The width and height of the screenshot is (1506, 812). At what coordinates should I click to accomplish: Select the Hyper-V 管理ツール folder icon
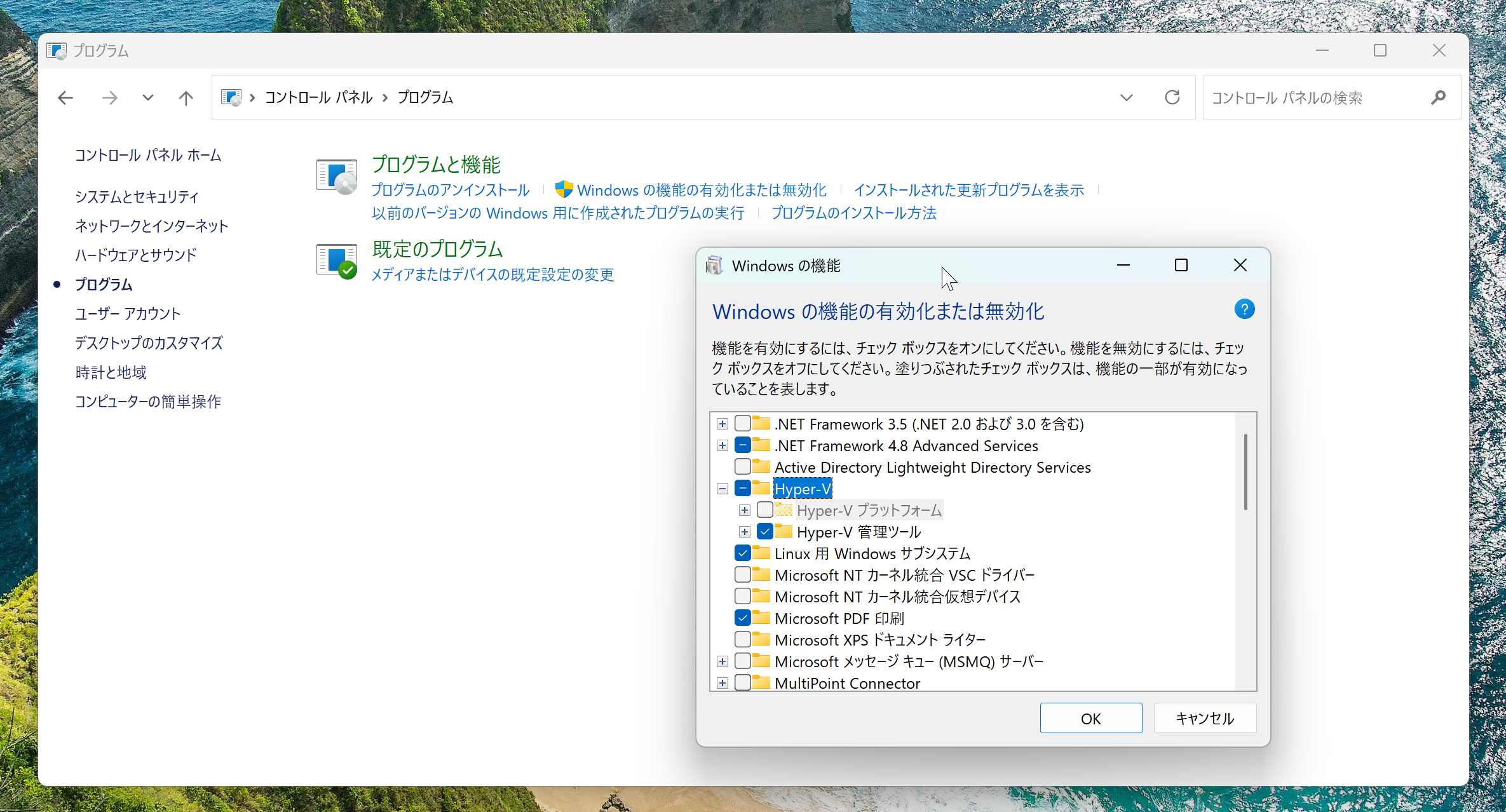click(x=784, y=531)
